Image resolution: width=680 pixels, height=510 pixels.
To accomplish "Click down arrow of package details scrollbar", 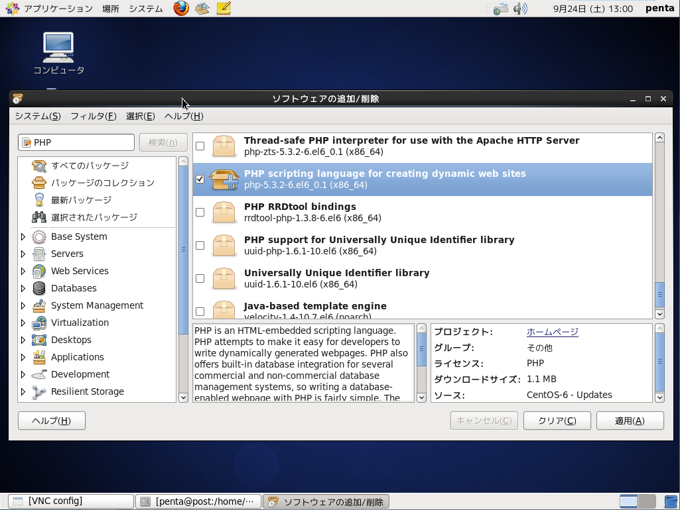I will tap(659, 397).
